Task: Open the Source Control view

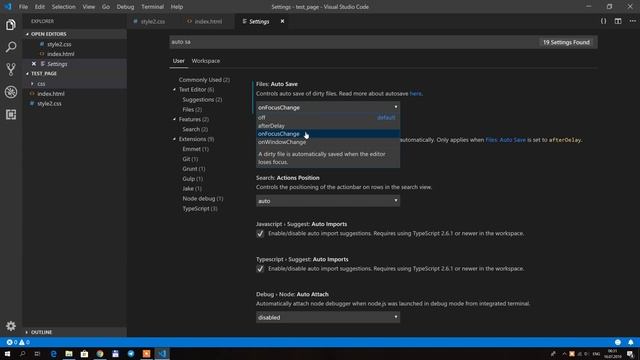Action: 11,69
